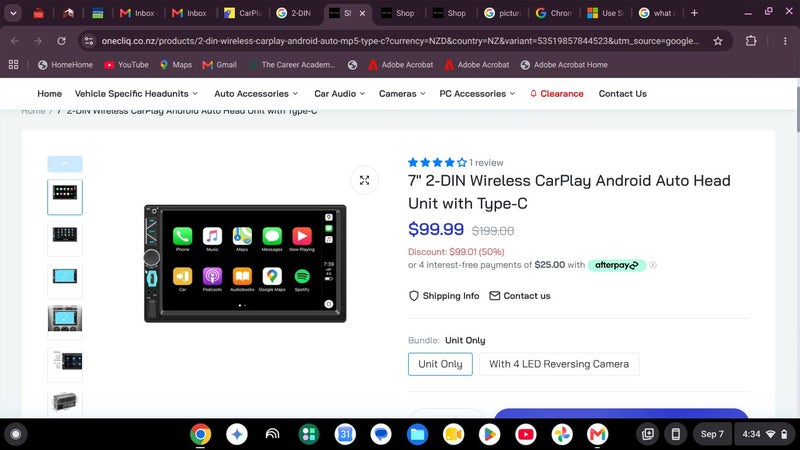
Task: Select the first CarPlay product thumbnail
Action: (65, 197)
